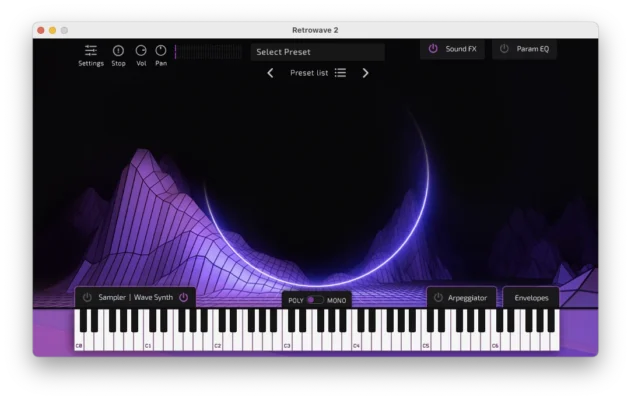Open the Sampler section
631x400 pixels.
[x=112, y=297]
